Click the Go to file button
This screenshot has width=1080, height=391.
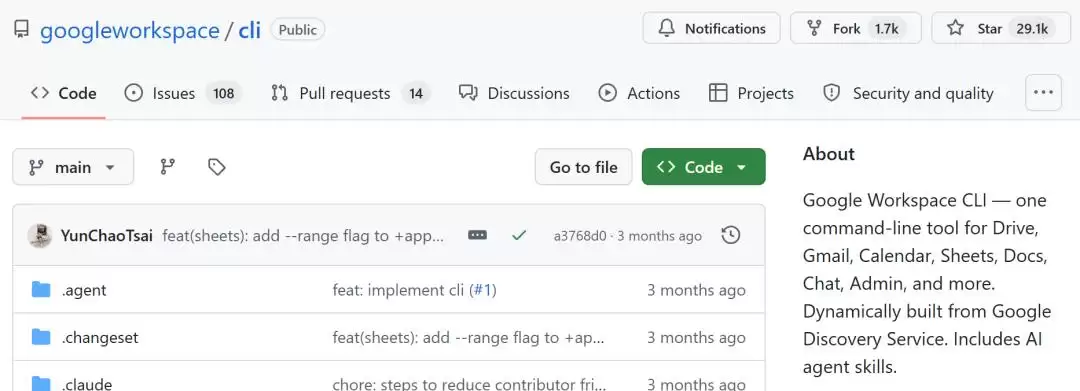(583, 167)
